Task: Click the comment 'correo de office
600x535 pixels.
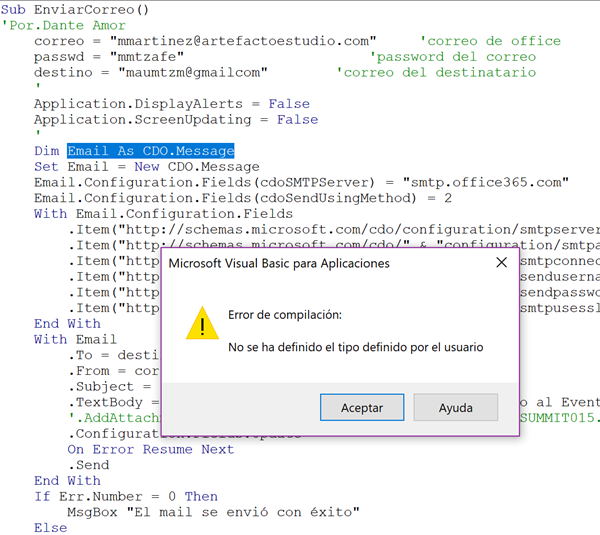Action: pyautogui.click(x=491, y=41)
